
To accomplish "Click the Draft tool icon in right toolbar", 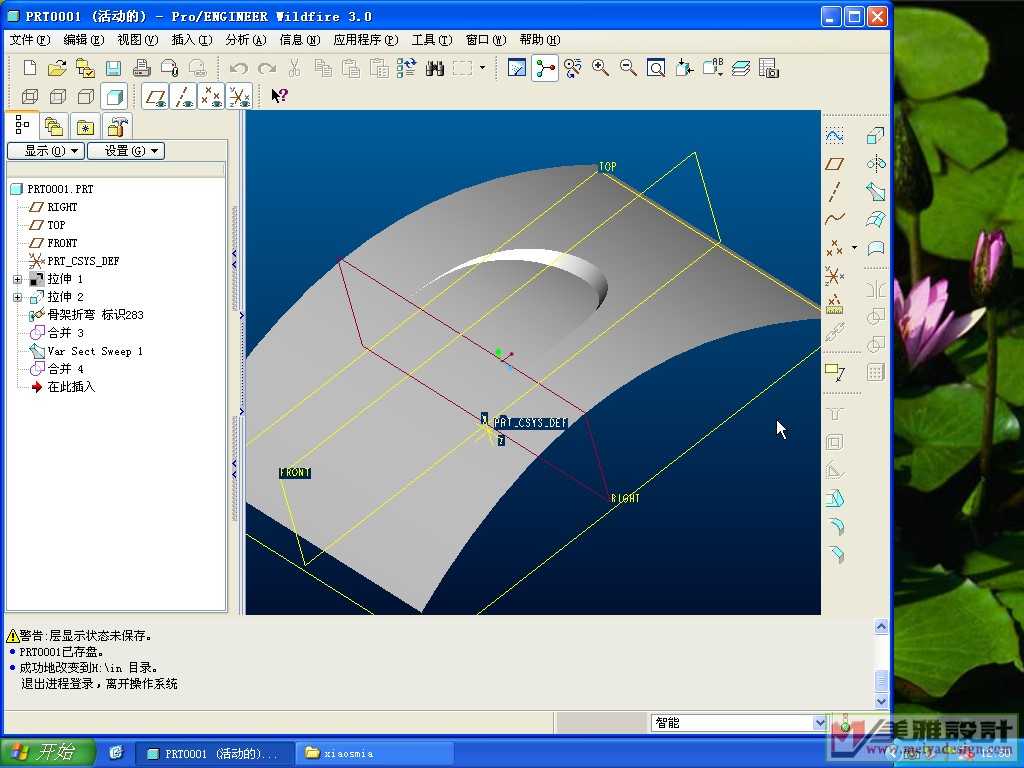I will [835, 498].
